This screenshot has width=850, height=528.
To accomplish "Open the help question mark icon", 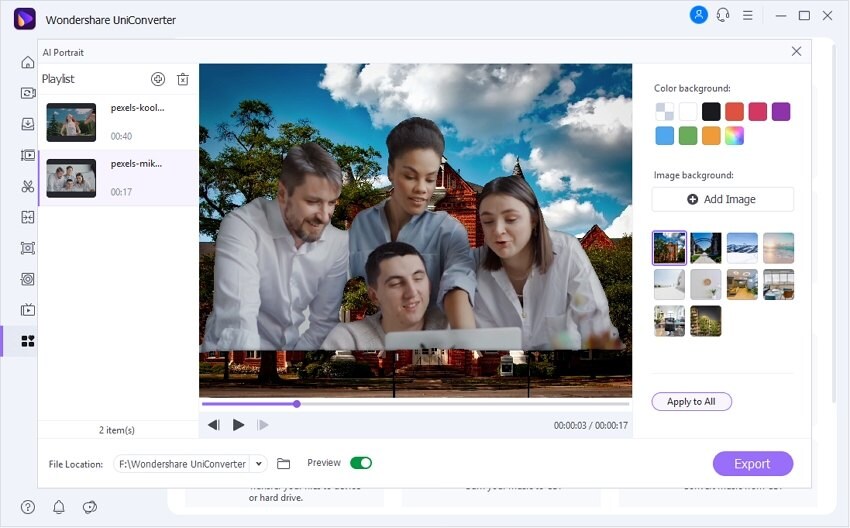I will pos(28,507).
